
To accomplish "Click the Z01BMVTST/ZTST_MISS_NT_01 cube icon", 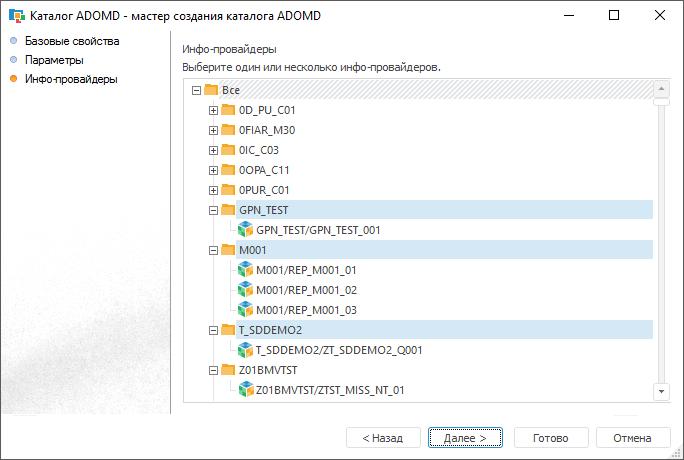I will (x=246, y=390).
